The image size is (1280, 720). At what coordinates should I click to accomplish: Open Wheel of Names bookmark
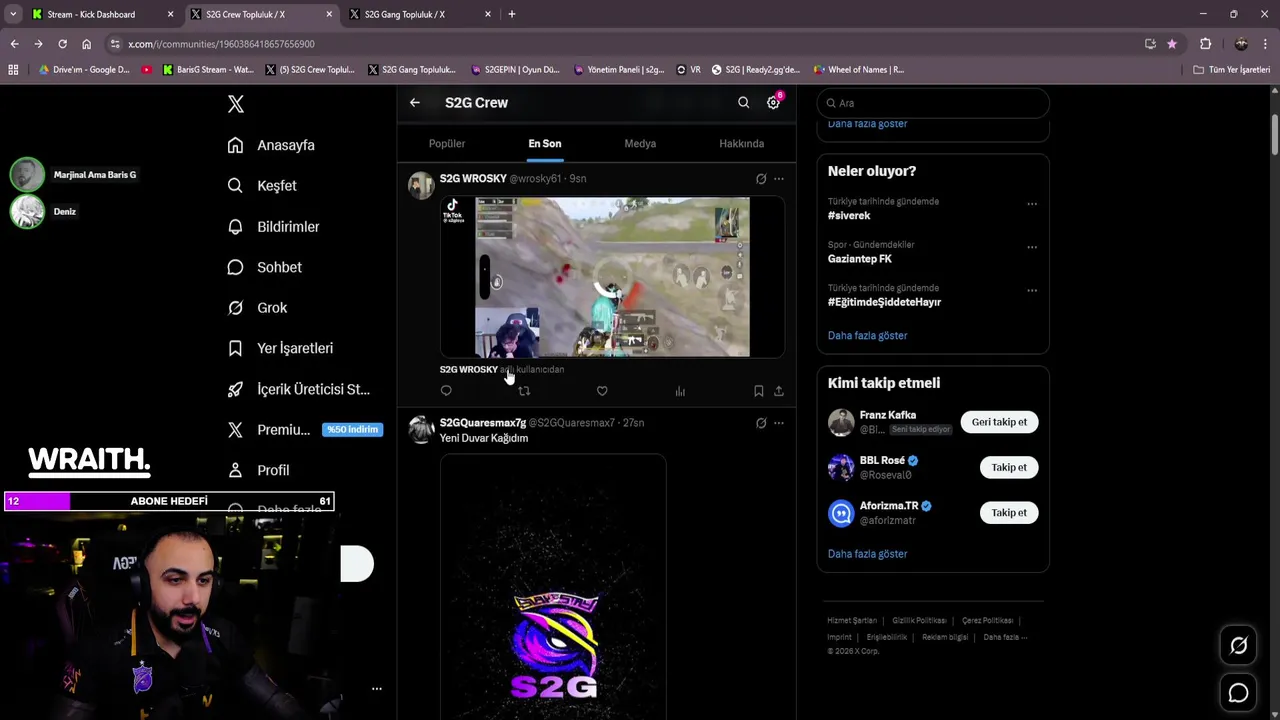[x=858, y=70]
